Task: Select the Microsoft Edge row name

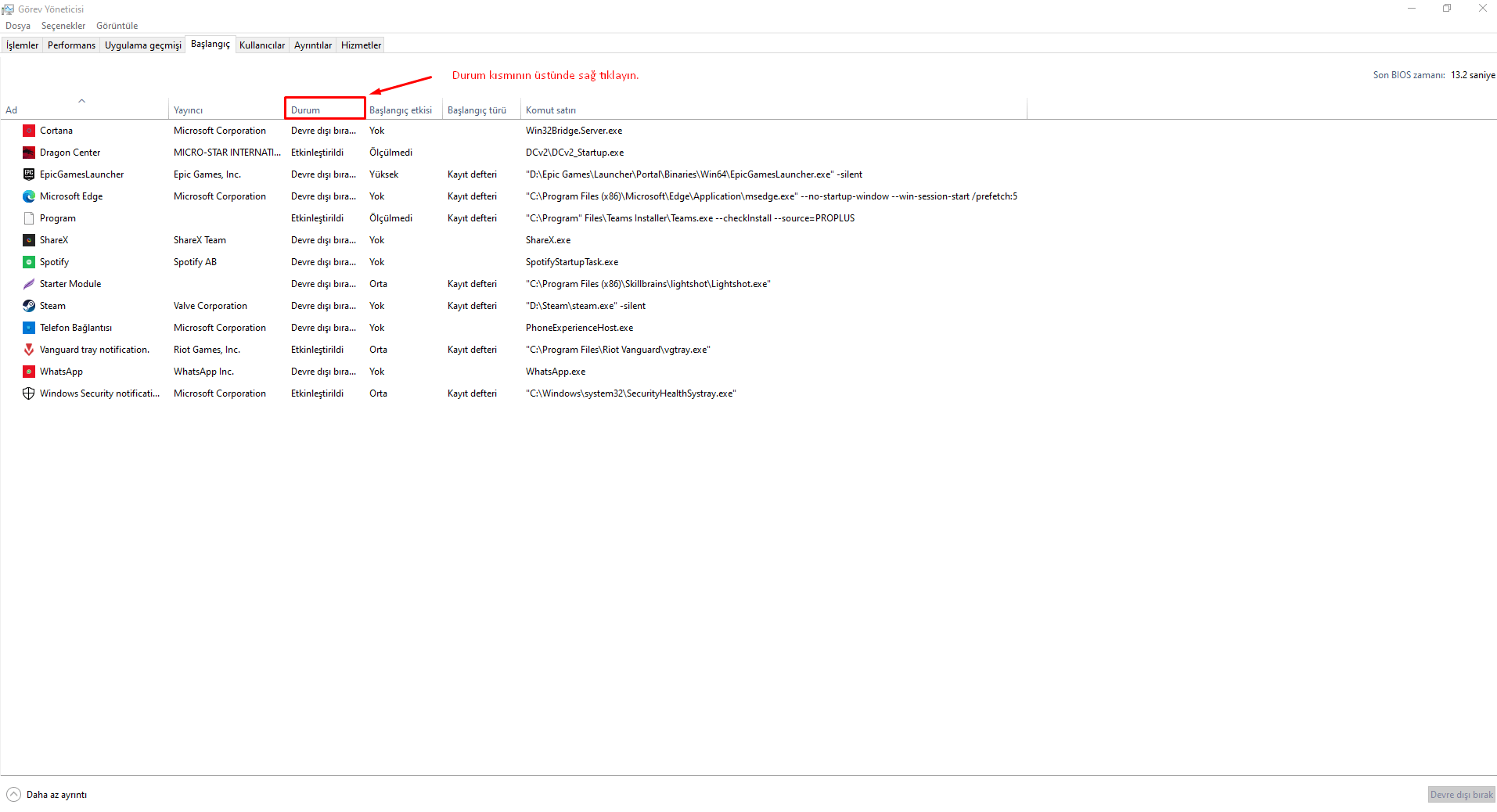Action: coord(71,196)
